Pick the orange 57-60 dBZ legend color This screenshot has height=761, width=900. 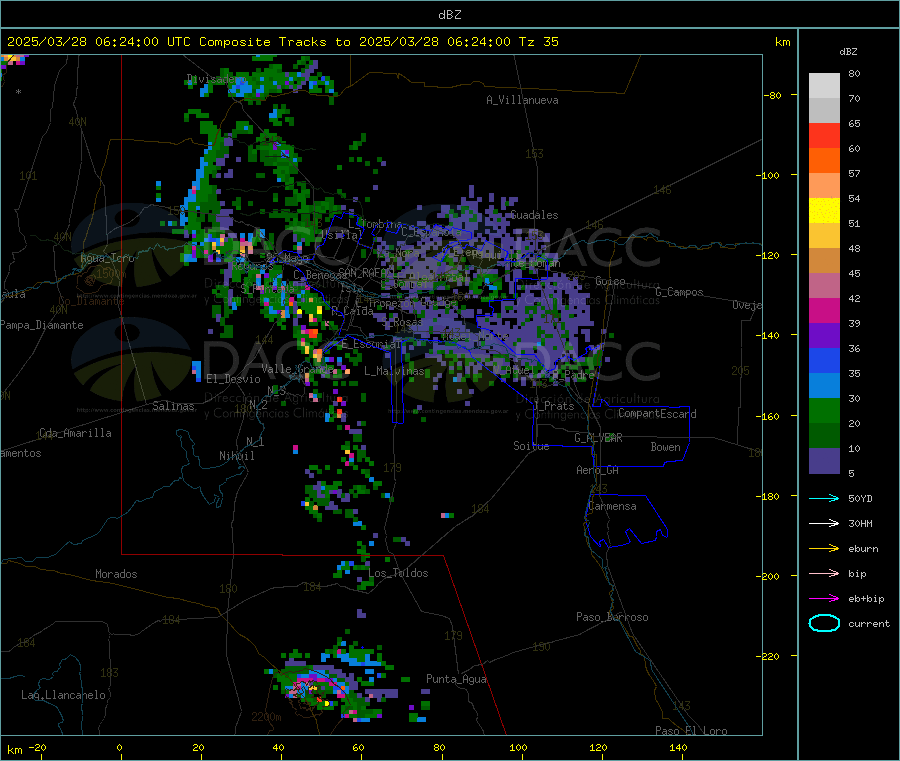pyautogui.click(x=824, y=161)
